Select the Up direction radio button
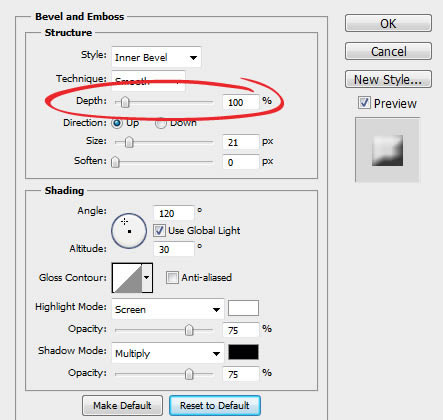 coord(117,123)
